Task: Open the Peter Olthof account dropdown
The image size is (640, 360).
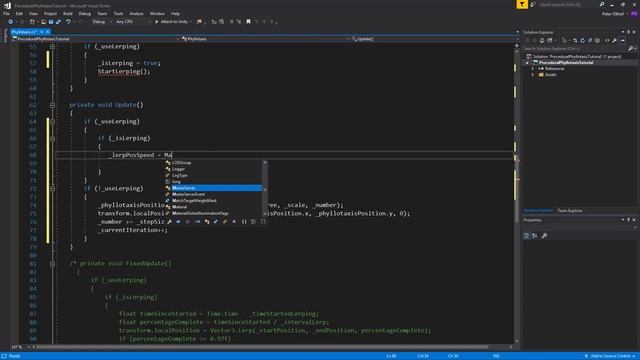Action: coord(615,13)
